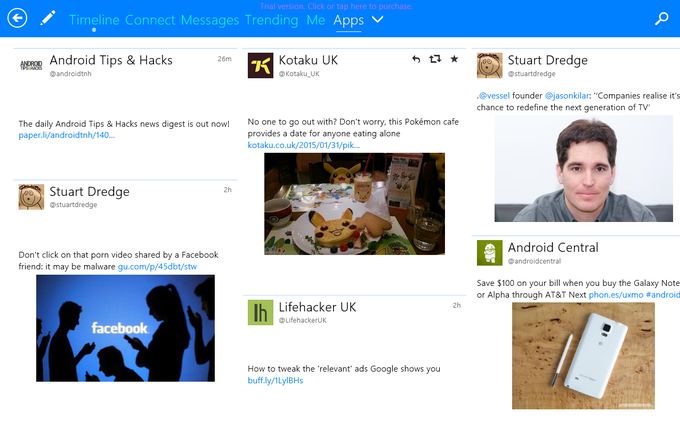Image resolution: width=680 pixels, height=428 pixels.
Task: Click Lifehacker UK tweet 2h timestamp
Action: pyautogui.click(x=457, y=305)
